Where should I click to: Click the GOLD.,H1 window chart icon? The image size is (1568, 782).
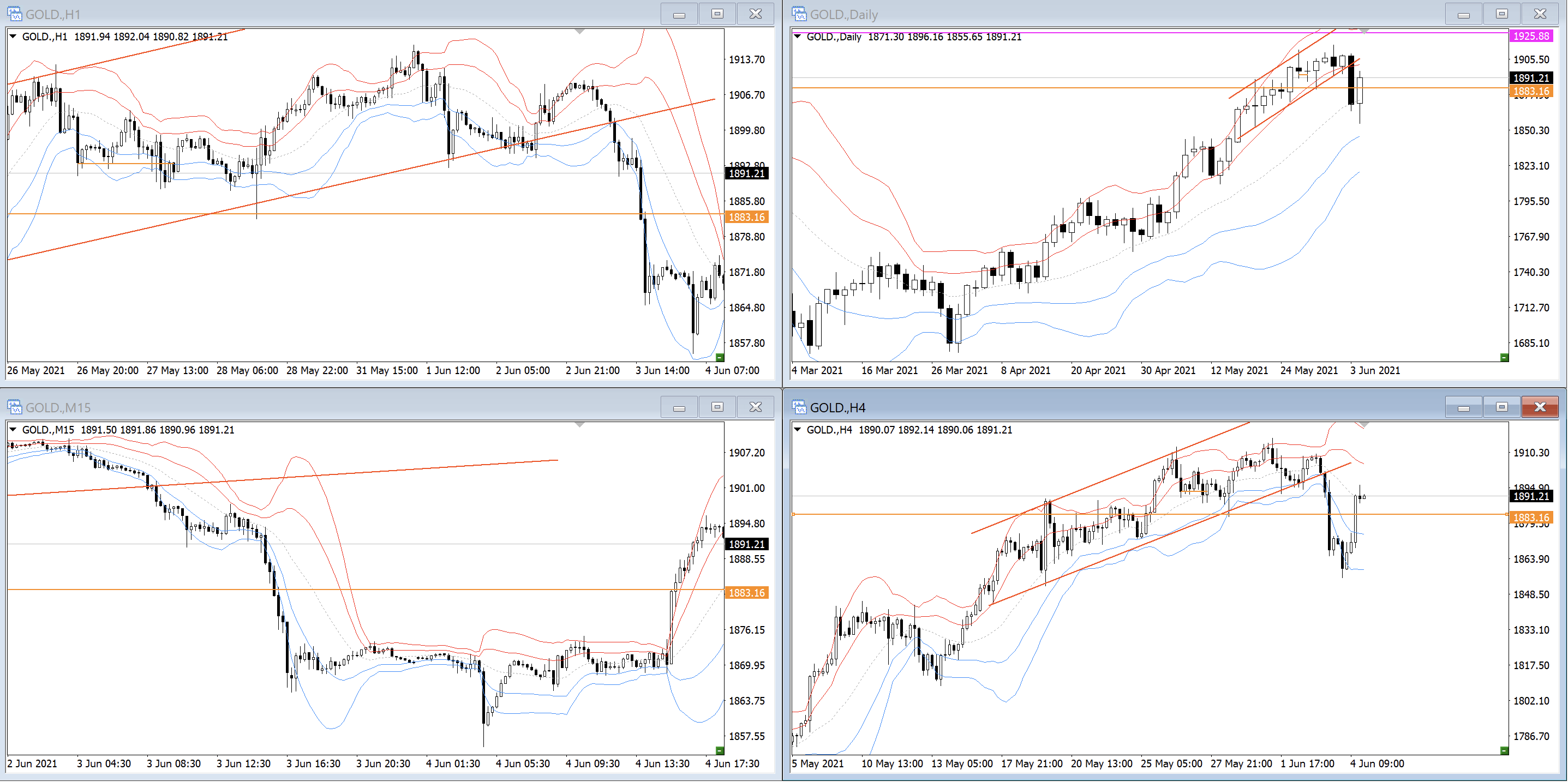point(14,14)
